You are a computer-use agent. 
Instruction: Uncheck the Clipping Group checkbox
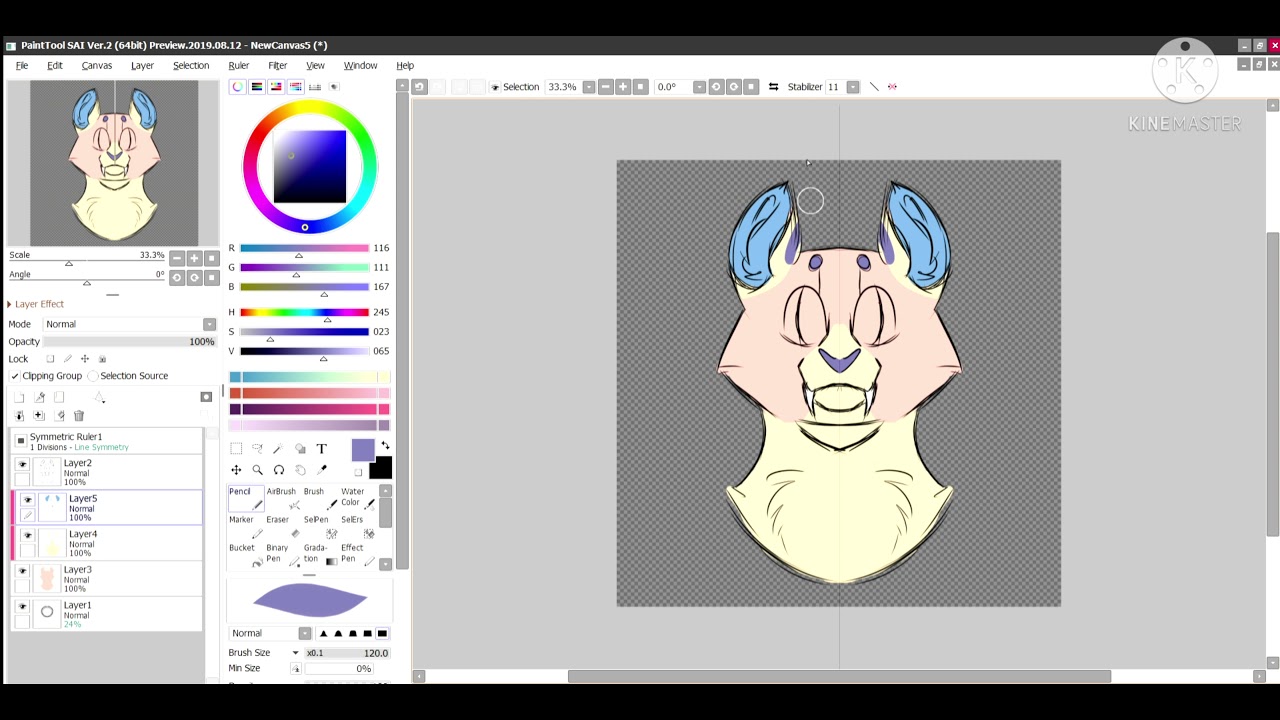(x=15, y=376)
